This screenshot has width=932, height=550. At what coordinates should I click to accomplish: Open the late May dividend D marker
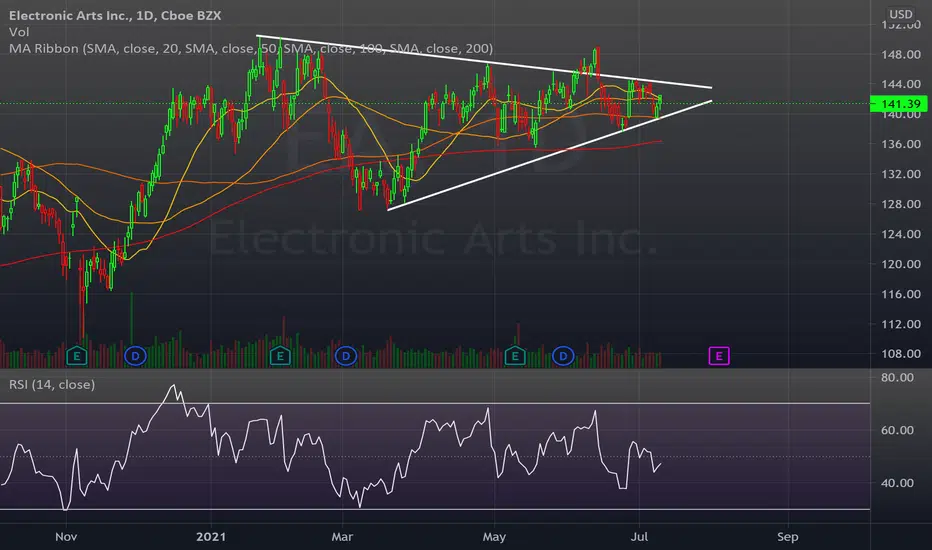[563, 357]
